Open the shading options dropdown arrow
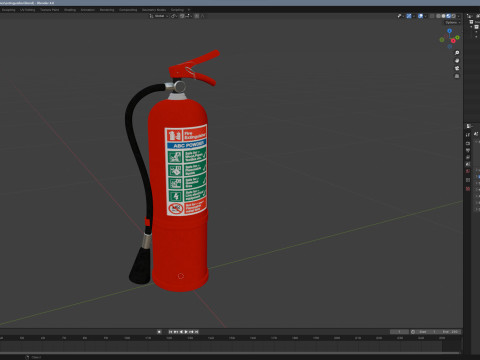 point(459,16)
